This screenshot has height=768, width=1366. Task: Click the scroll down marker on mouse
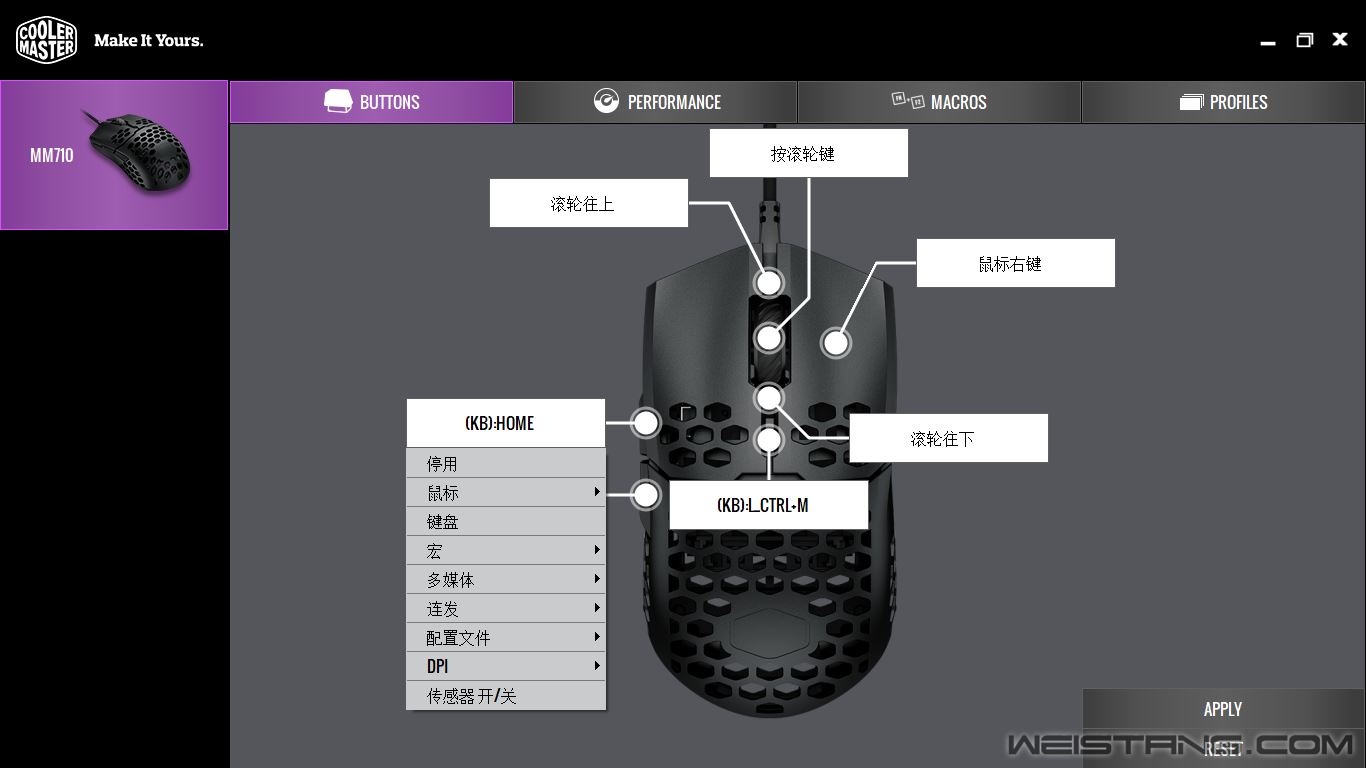[769, 398]
